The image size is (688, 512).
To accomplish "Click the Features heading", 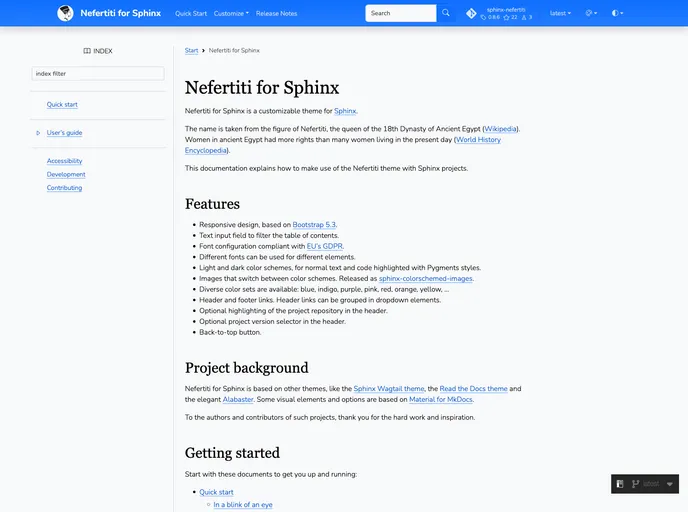I will 212,204.
